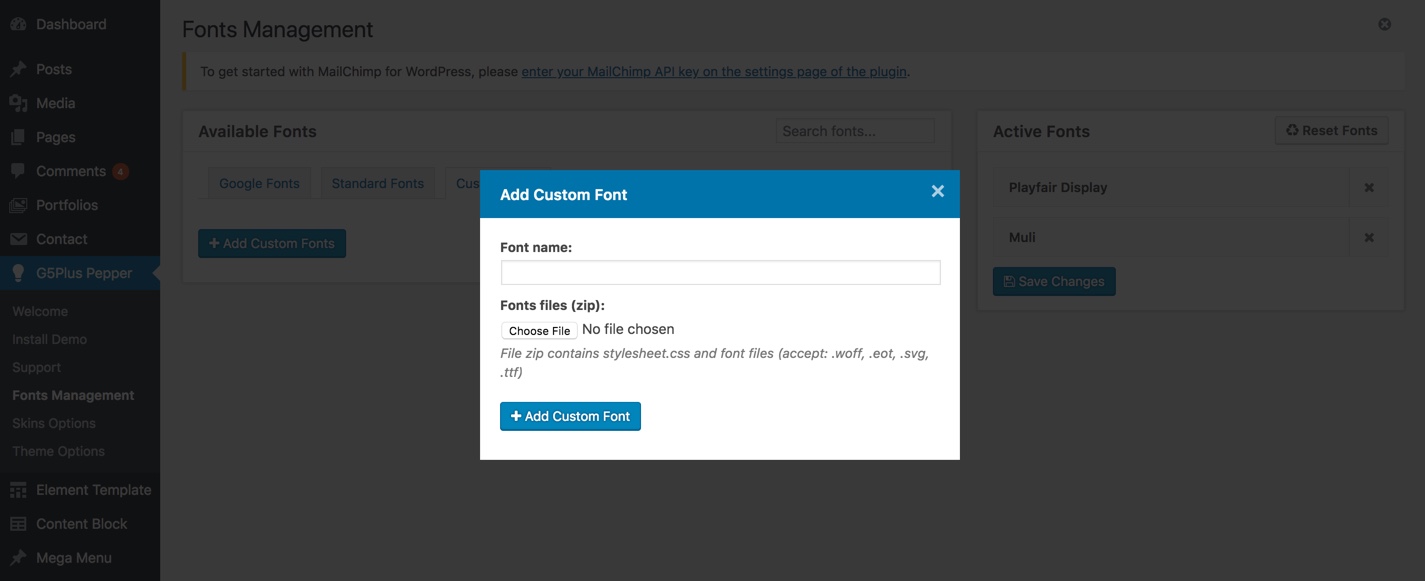
Task: Click the Element Template icon
Action: [x=18, y=490]
